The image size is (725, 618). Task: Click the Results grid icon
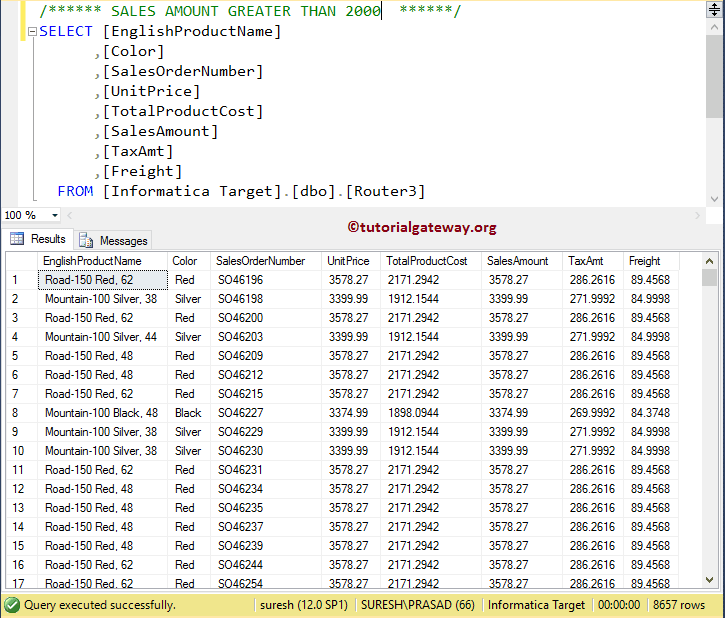coord(17,239)
